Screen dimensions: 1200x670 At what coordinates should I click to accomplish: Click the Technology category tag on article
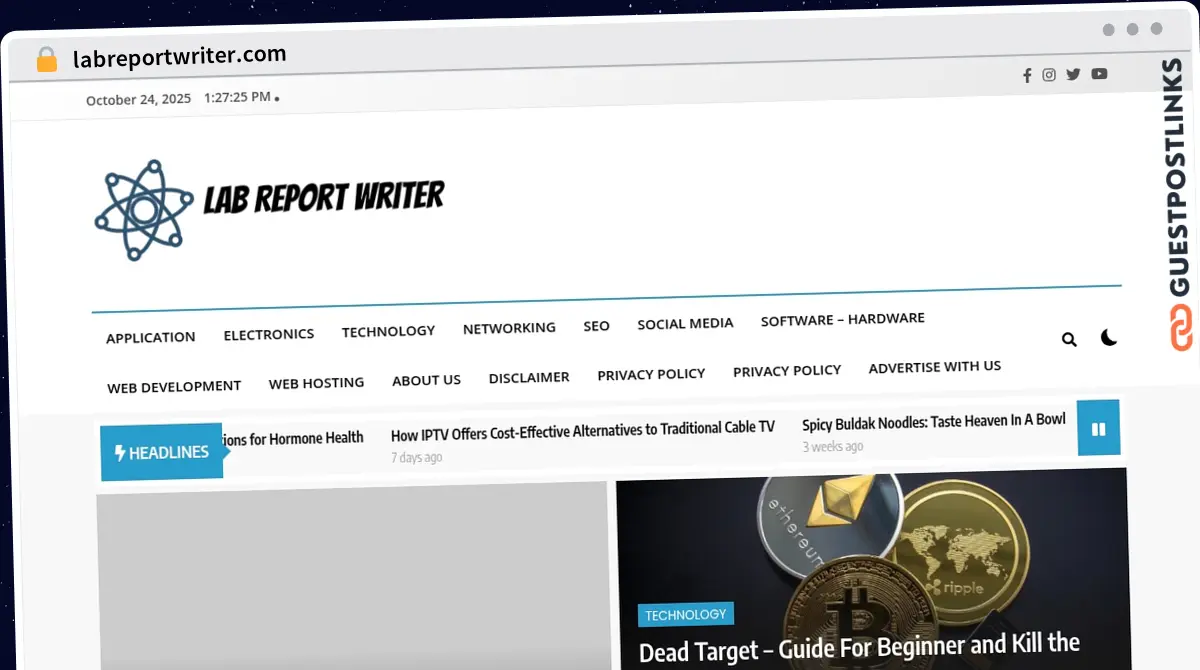[685, 615]
